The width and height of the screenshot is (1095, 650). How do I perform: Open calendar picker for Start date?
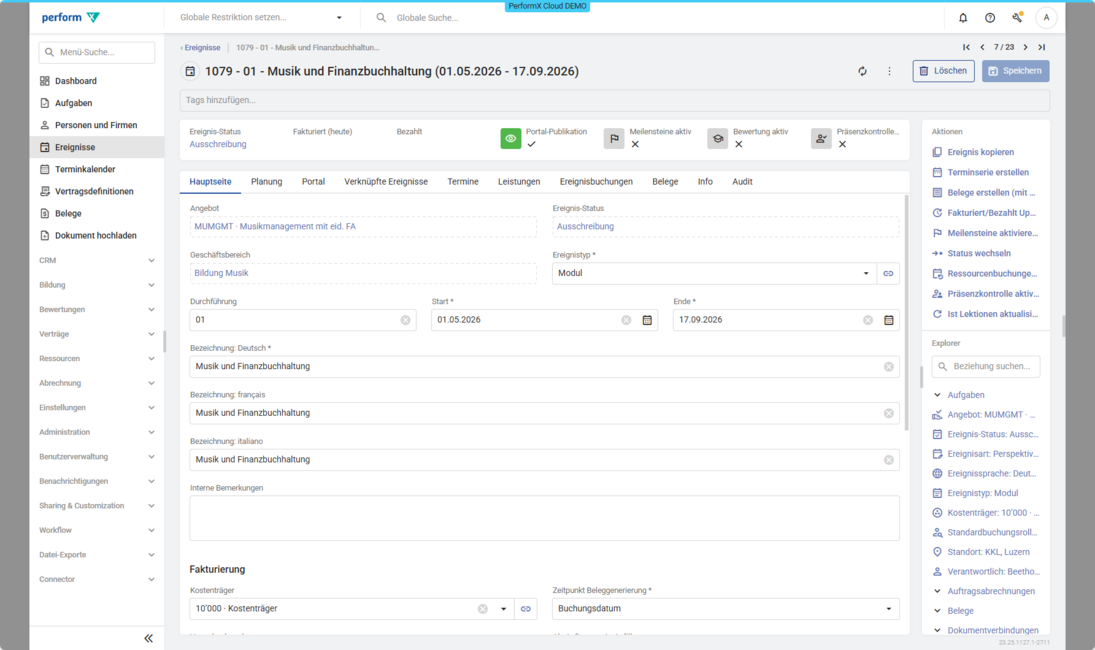tap(647, 320)
